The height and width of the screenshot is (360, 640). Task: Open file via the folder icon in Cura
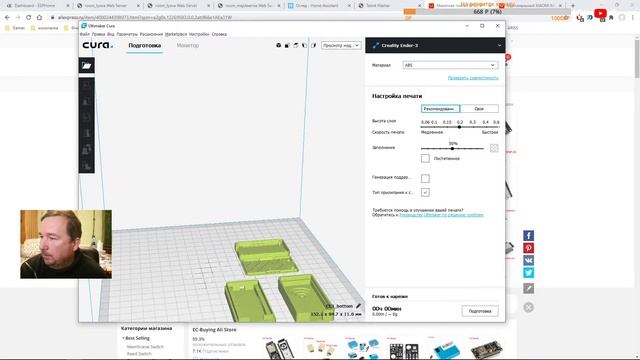pyautogui.click(x=87, y=65)
